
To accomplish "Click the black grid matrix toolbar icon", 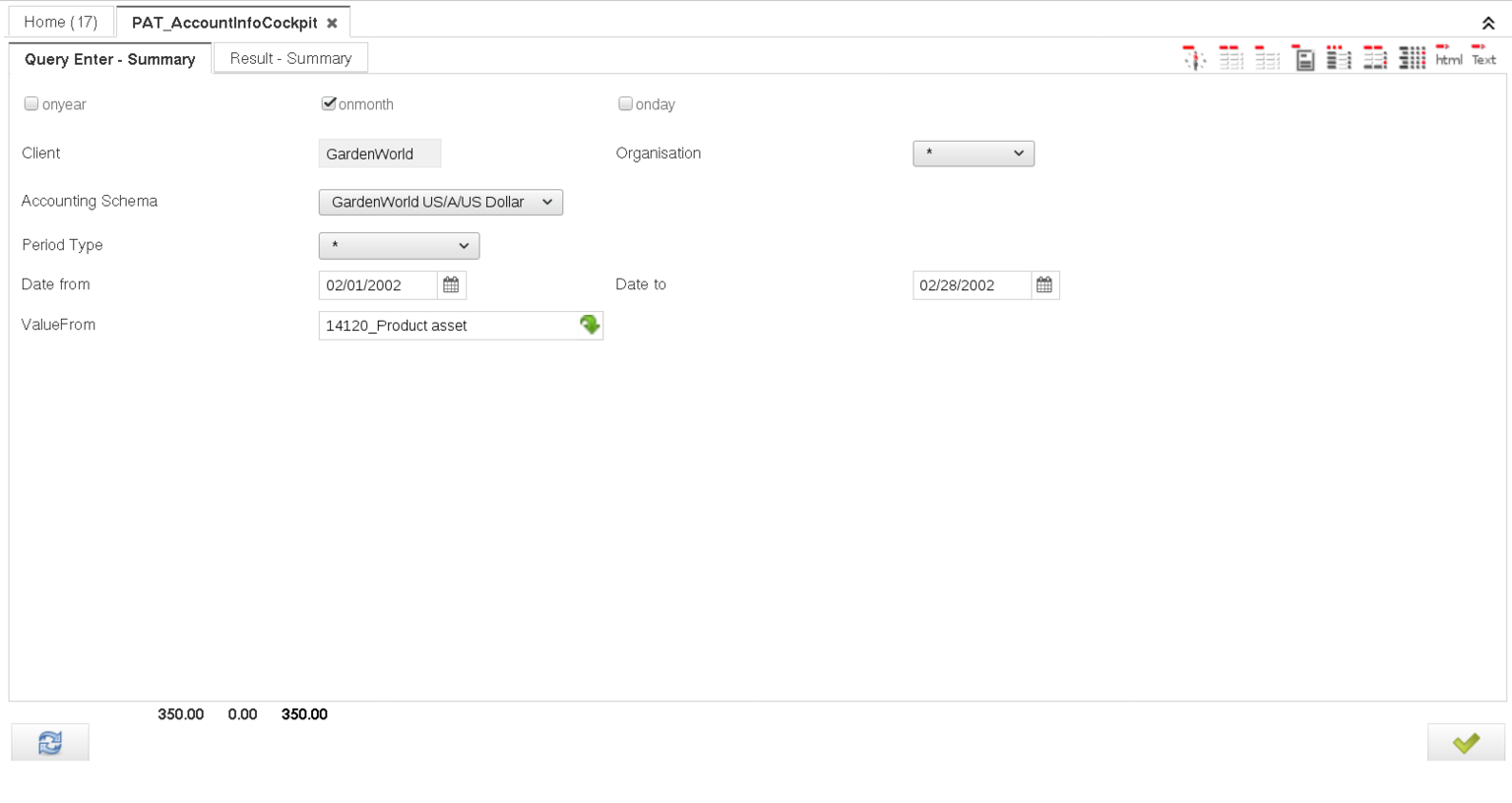I will point(1412,59).
